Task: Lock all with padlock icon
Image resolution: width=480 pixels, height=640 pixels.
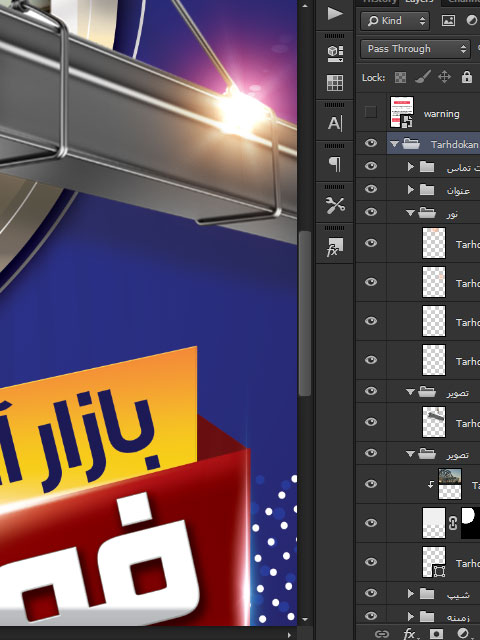Action: pyautogui.click(x=467, y=77)
